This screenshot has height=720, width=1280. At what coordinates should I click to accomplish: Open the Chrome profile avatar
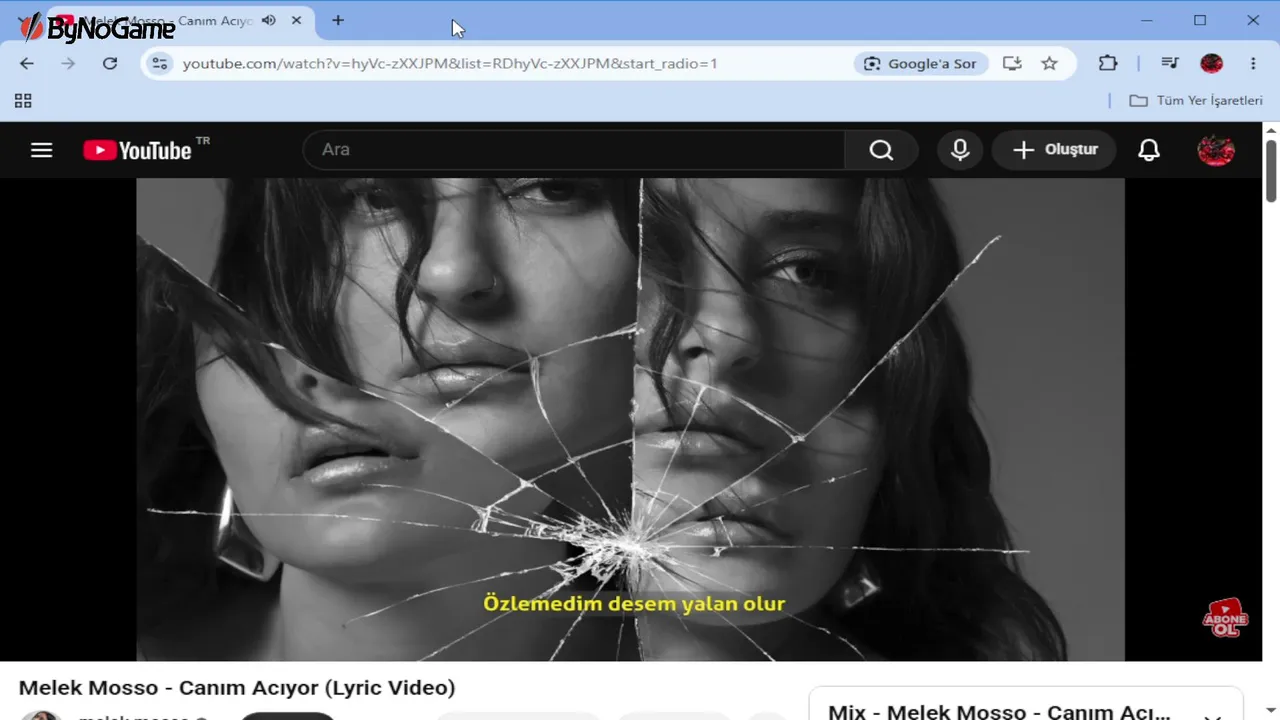click(x=1211, y=63)
